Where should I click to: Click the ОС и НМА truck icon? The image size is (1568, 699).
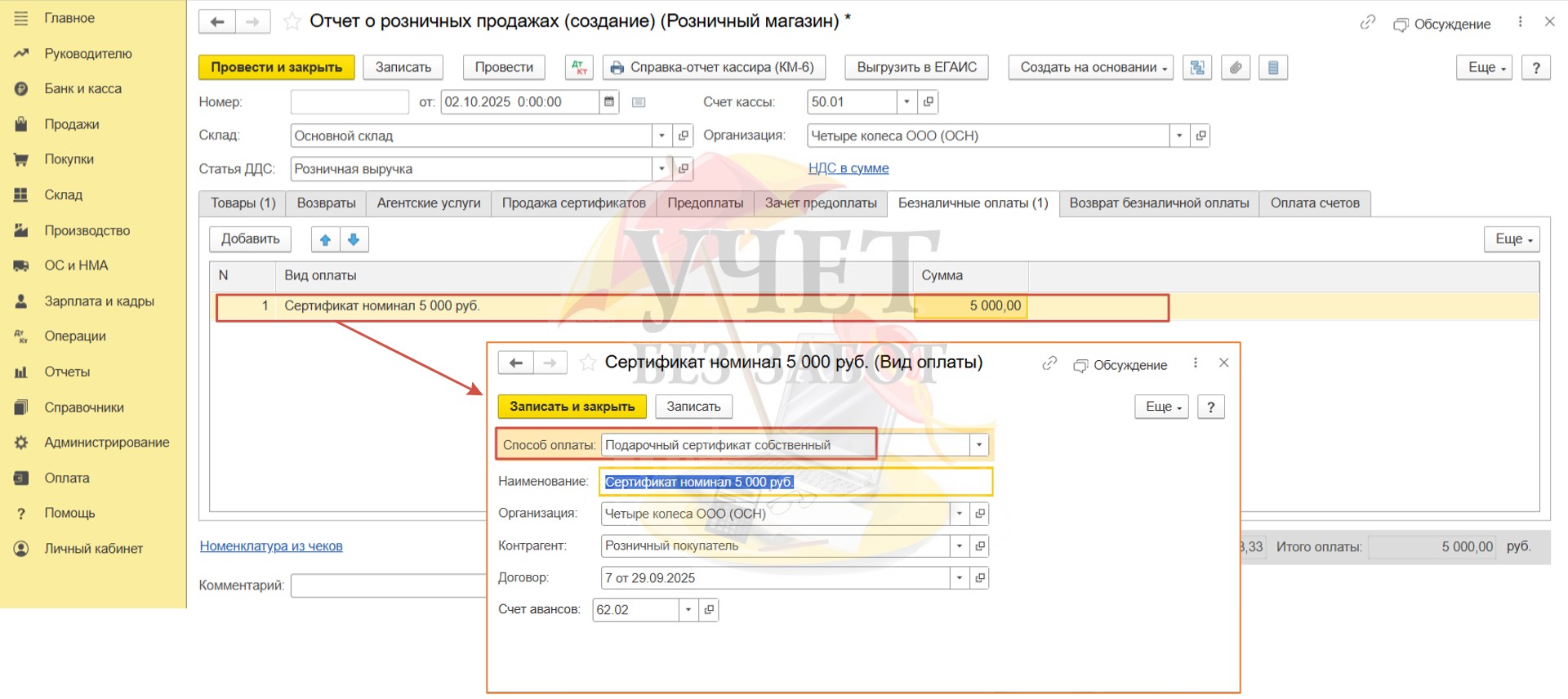pyautogui.click(x=21, y=265)
